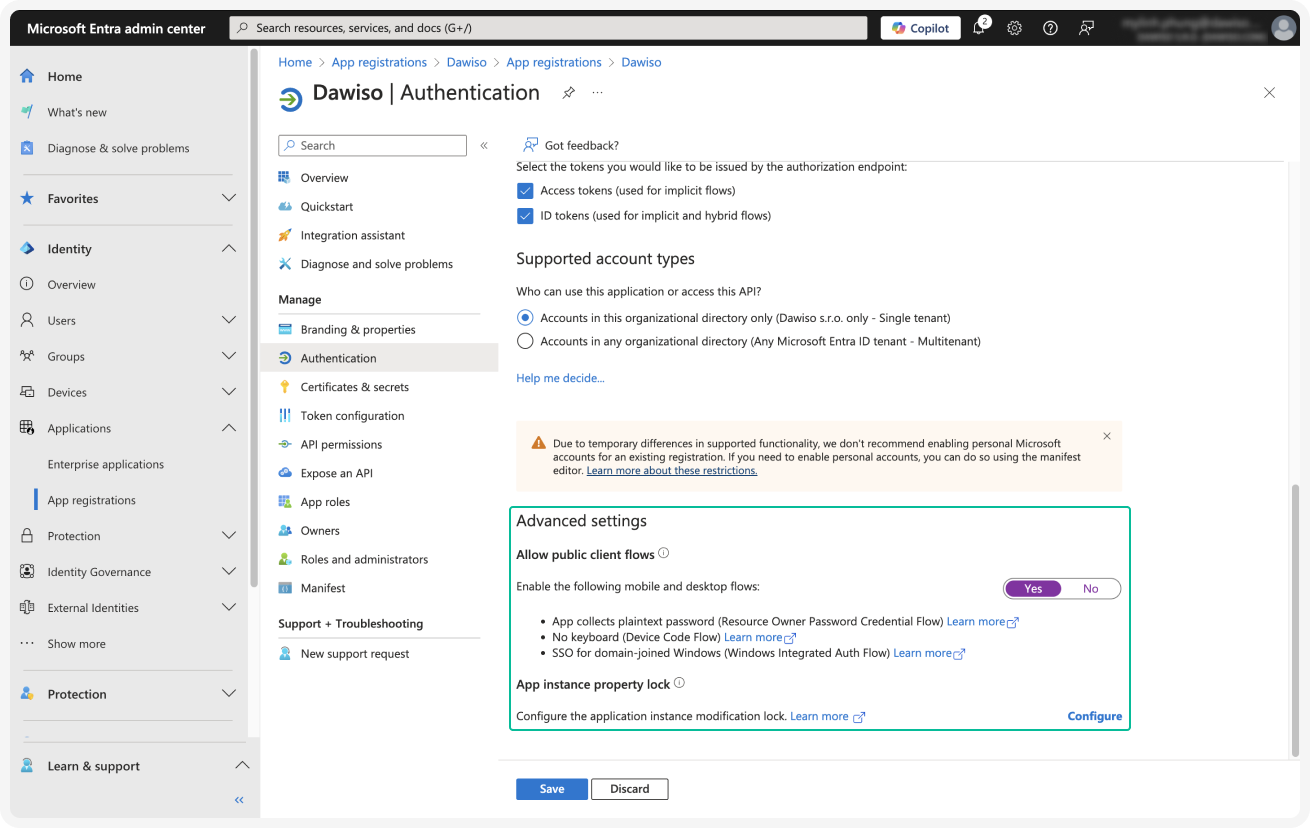Click the Help me decide link

point(560,378)
